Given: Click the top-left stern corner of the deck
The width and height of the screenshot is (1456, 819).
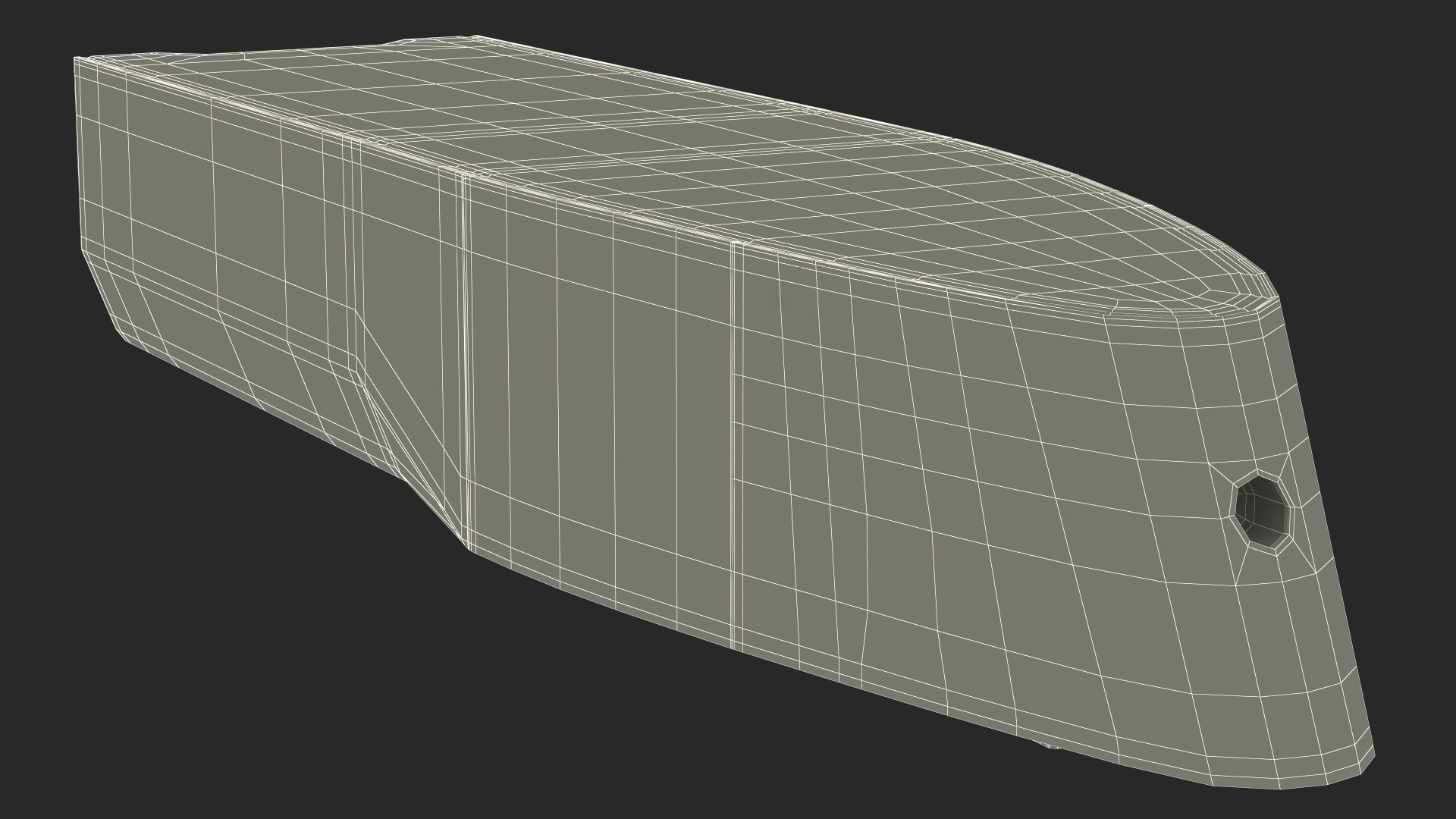Looking at the screenshot, I should (77, 59).
